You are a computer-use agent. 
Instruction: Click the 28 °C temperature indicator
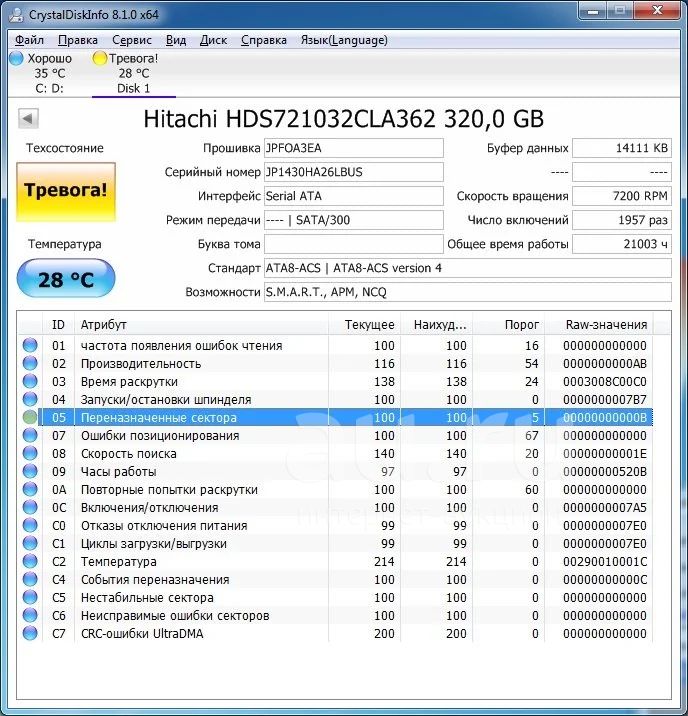coord(66,278)
